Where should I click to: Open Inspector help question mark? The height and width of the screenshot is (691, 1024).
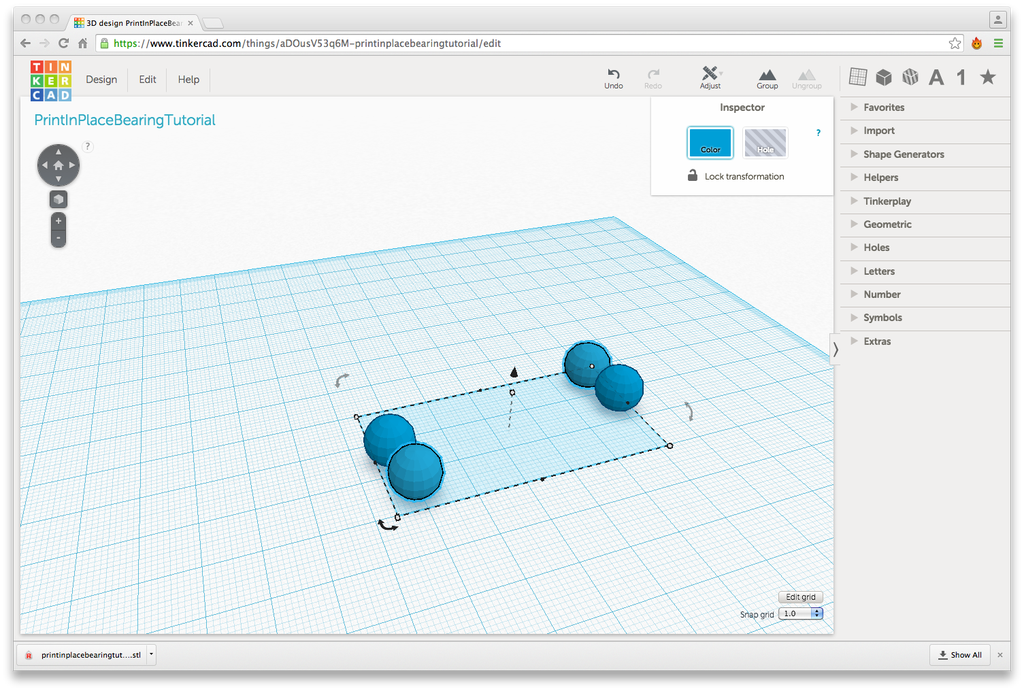(818, 133)
